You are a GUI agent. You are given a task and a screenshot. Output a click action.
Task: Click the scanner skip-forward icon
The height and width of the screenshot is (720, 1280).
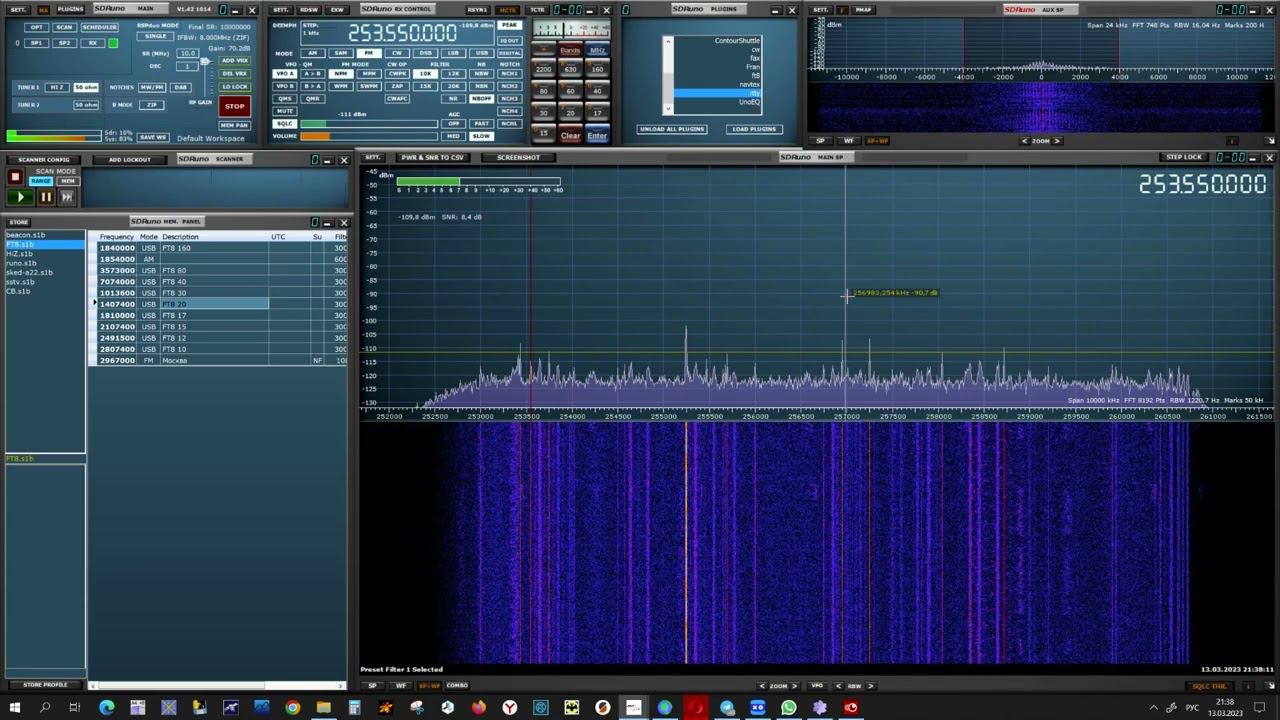pyautogui.click(x=67, y=197)
